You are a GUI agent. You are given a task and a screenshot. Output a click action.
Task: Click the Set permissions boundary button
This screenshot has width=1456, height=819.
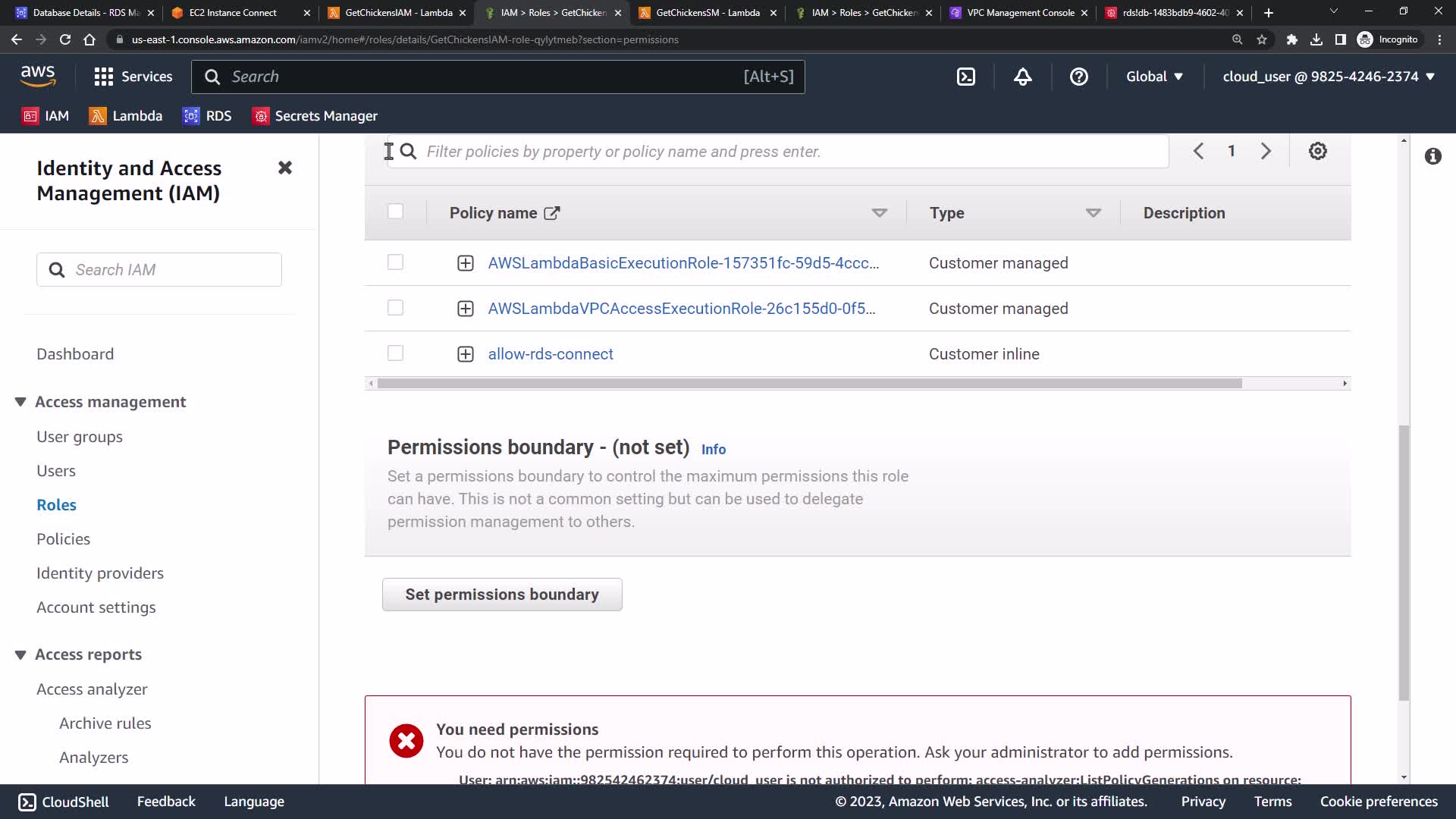[502, 595]
